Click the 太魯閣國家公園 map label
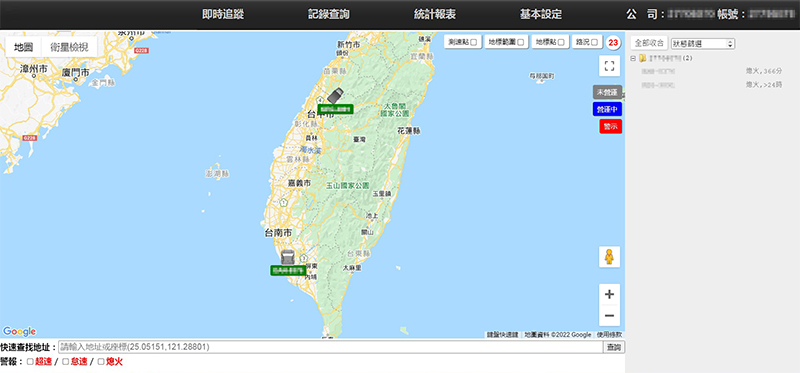The height and width of the screenshot is (373, 800). [x=395, y=110]
